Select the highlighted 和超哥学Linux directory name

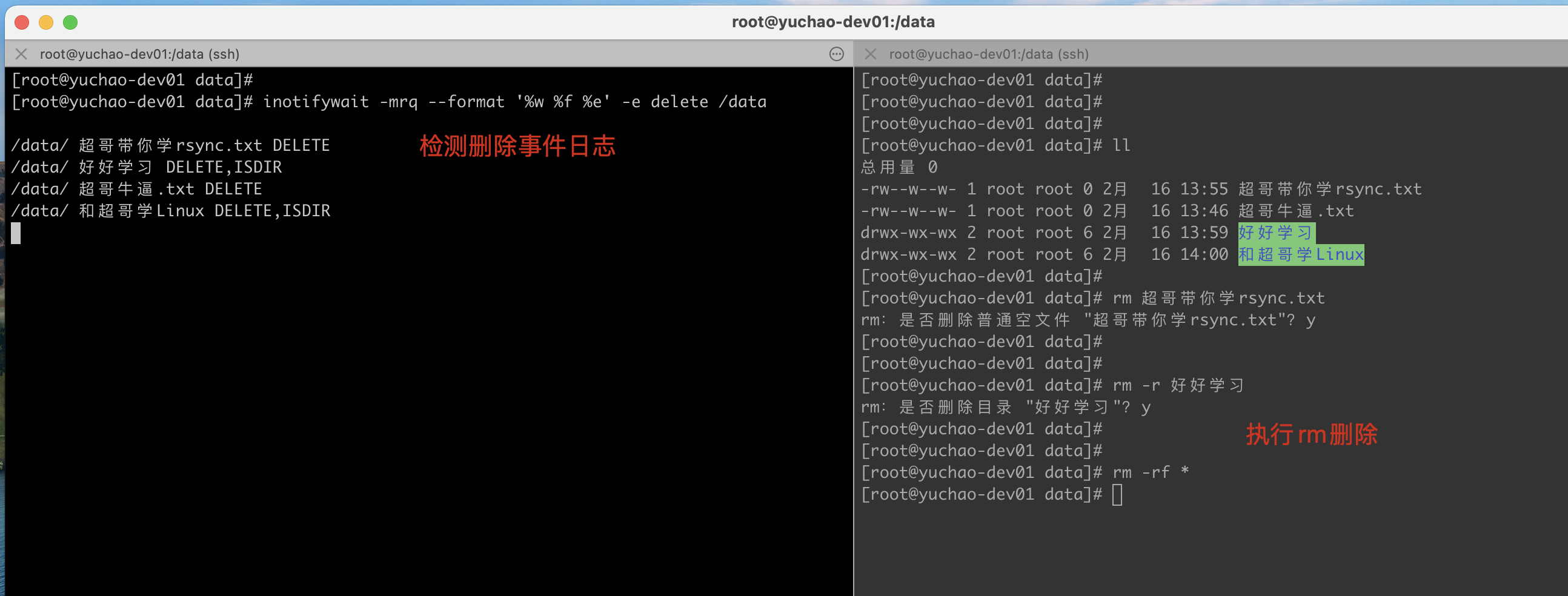[1301, 254]
